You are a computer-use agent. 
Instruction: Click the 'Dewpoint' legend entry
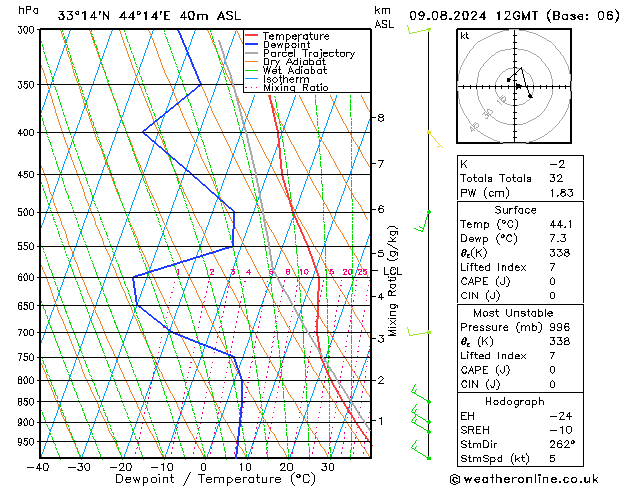click(x=286, y=45)
